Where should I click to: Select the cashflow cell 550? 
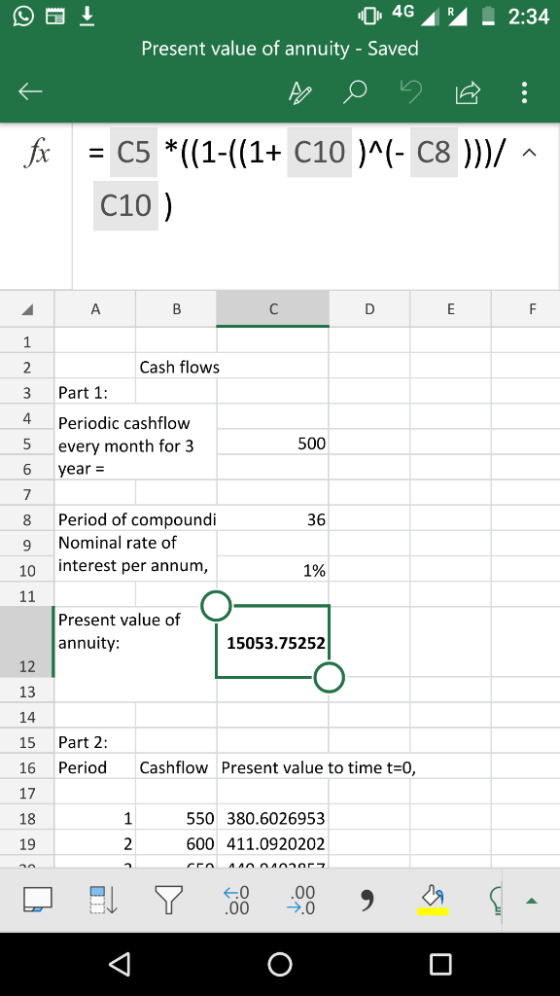pos(177,818)
